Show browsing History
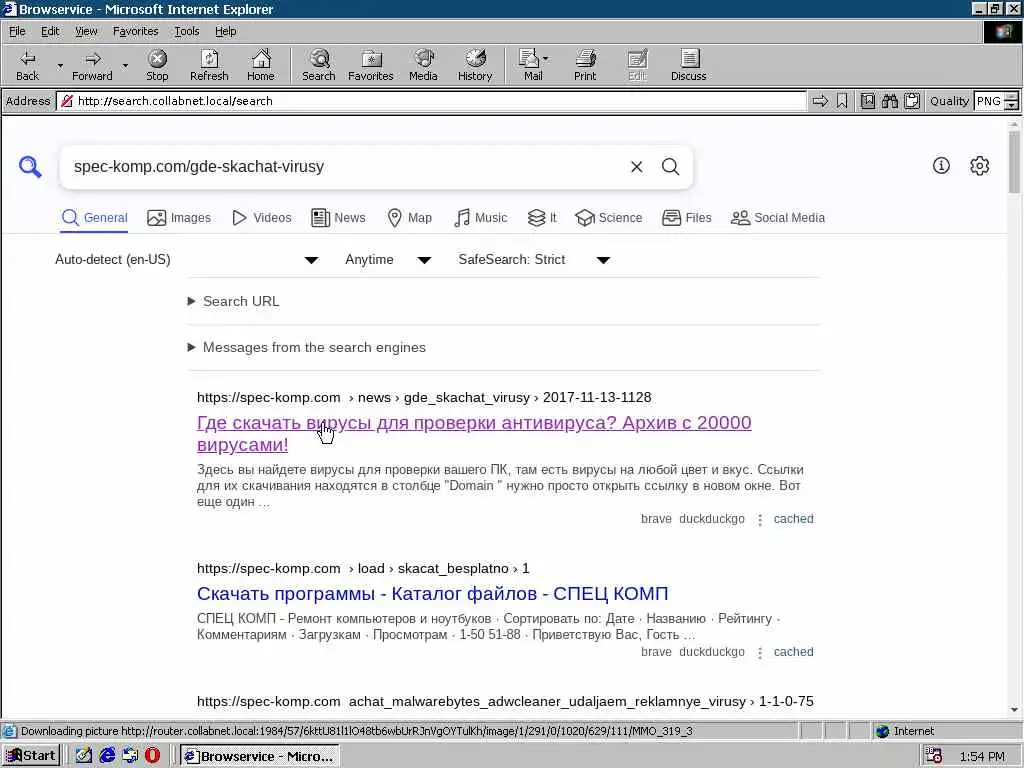This screenshot has height=768, width=1024. point(475,65)
